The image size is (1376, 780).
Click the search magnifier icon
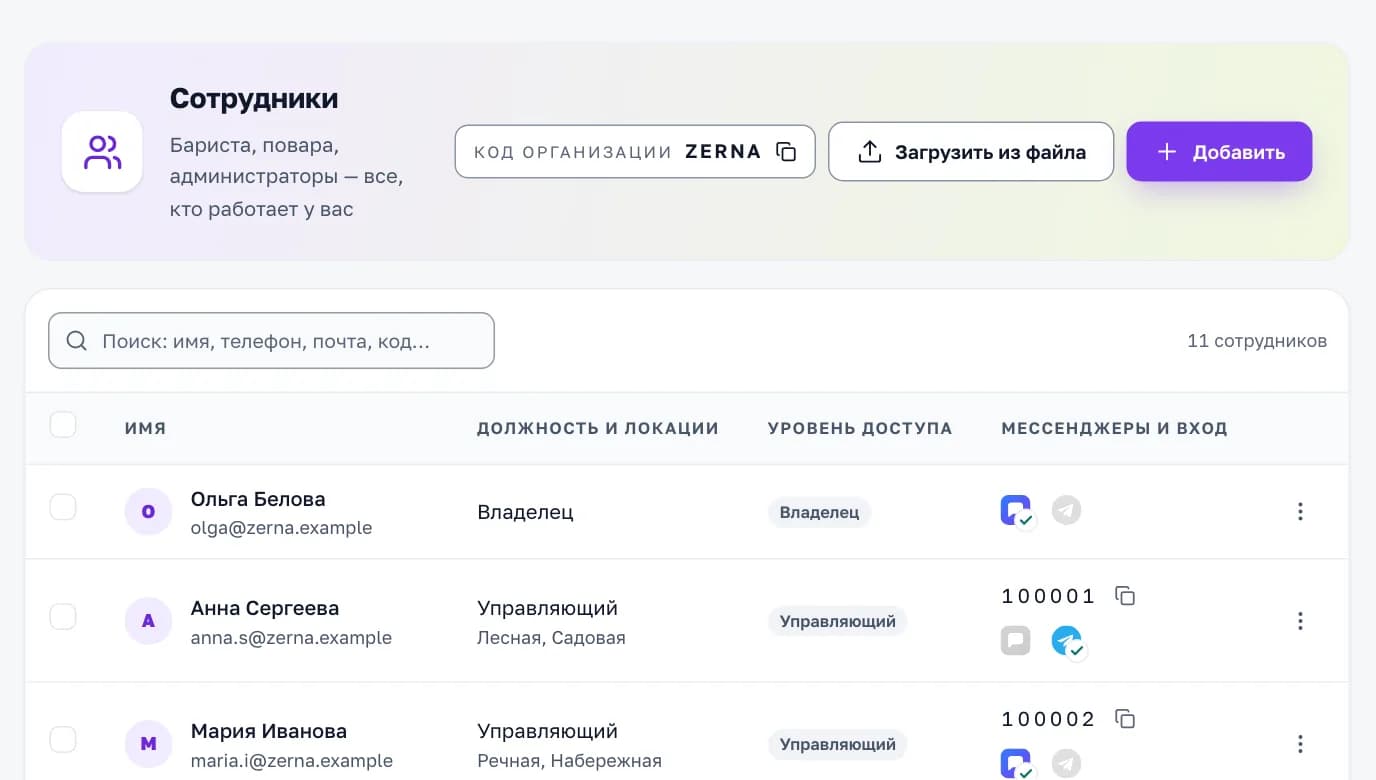[x=77, y=341]
